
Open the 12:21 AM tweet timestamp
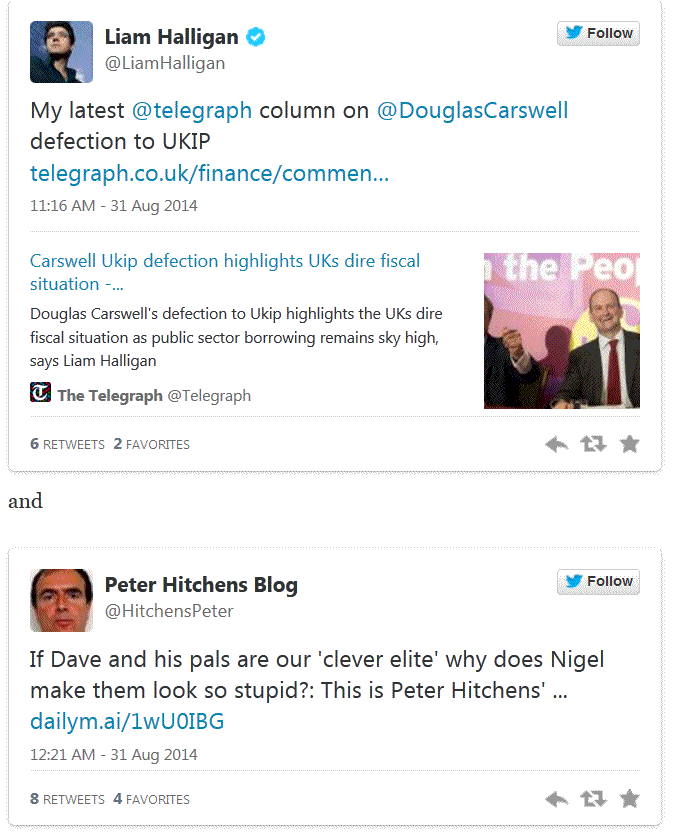114,754
